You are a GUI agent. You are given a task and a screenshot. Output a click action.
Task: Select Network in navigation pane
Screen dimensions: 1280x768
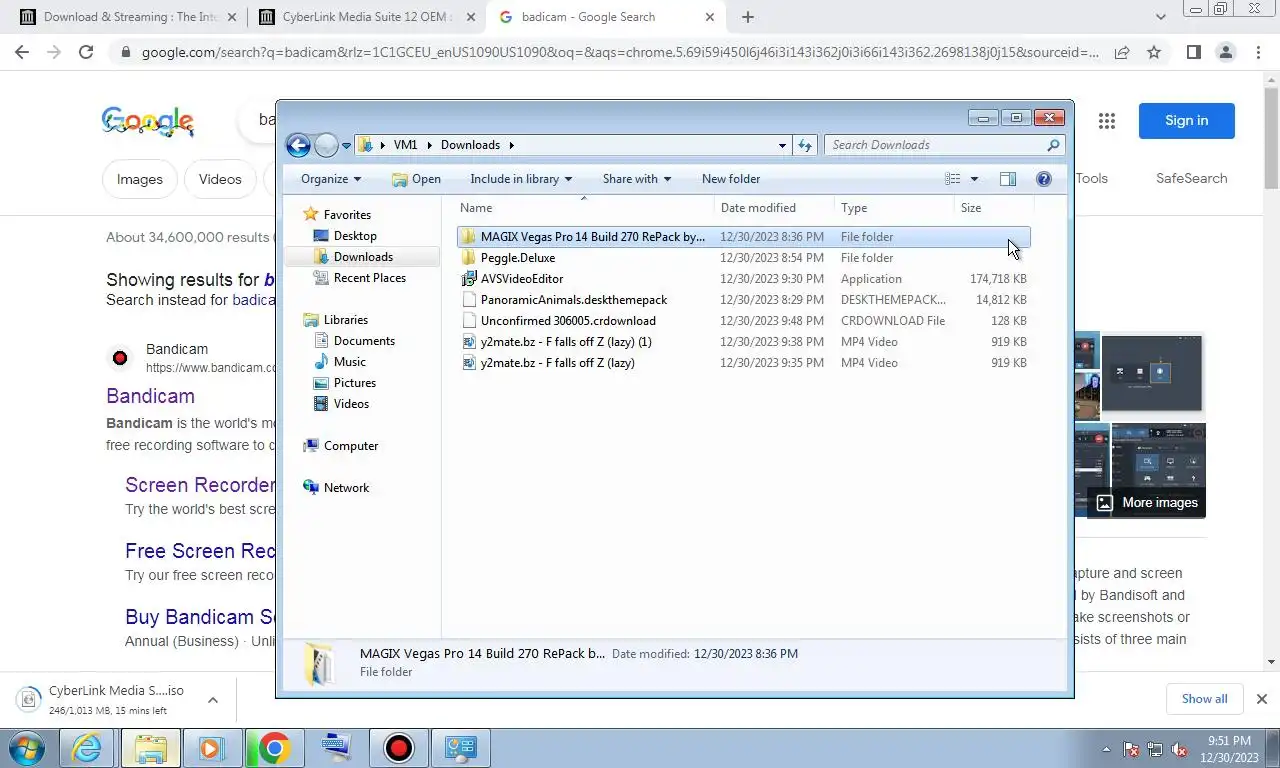pos(346,488)
